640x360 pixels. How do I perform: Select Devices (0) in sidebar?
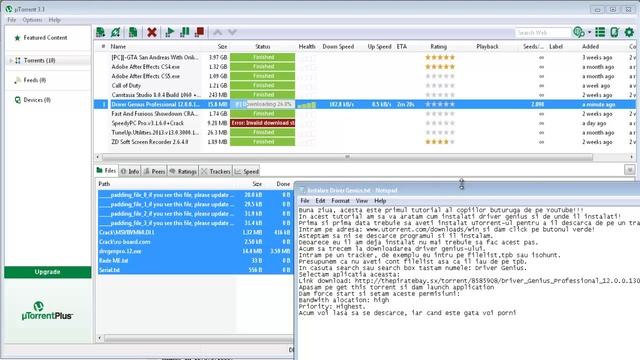(37, 100)
